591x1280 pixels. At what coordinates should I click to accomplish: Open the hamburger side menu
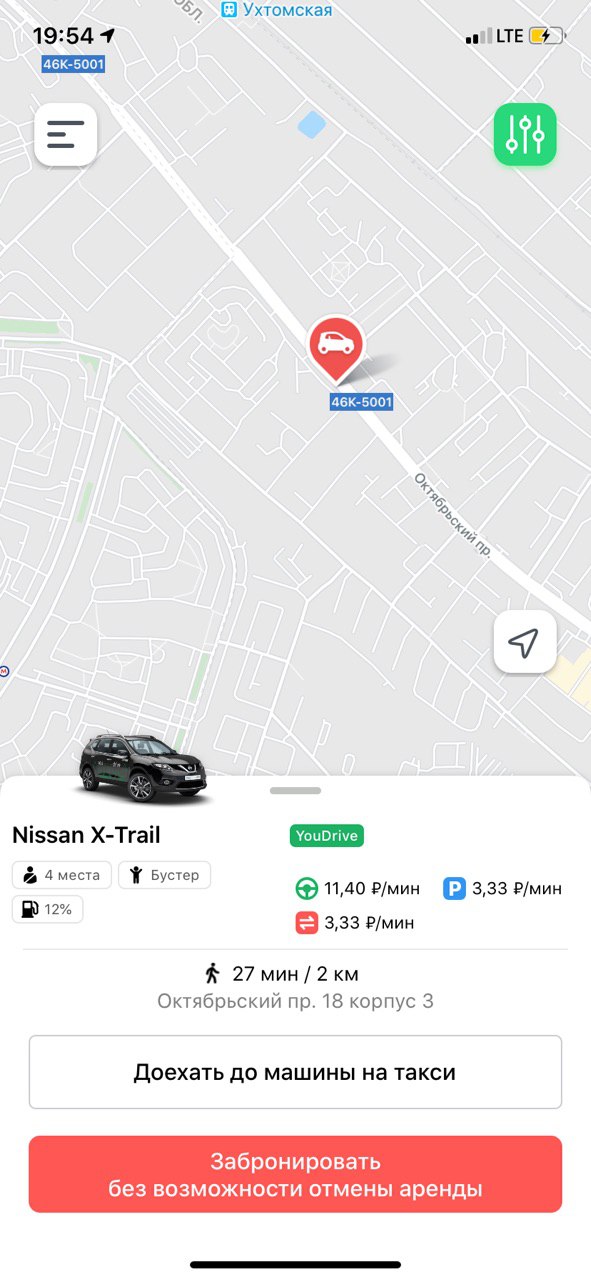[x=66, y=134]
